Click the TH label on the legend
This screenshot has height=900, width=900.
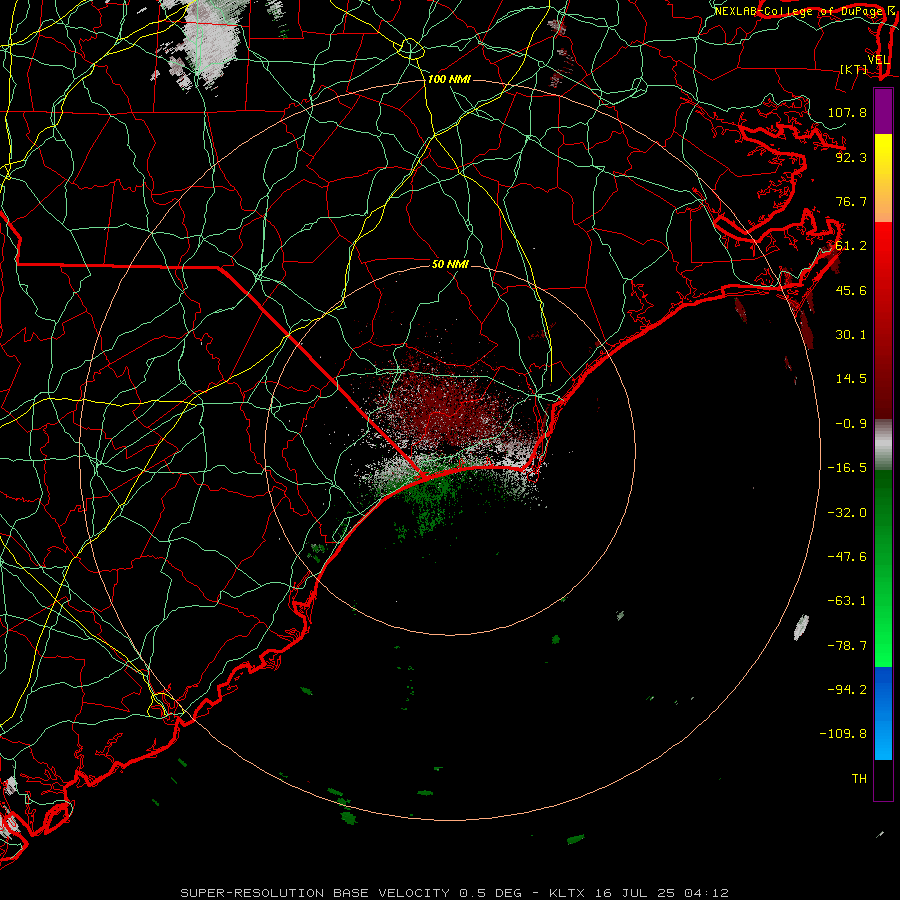pyautogui.click(x=859, y=778)
